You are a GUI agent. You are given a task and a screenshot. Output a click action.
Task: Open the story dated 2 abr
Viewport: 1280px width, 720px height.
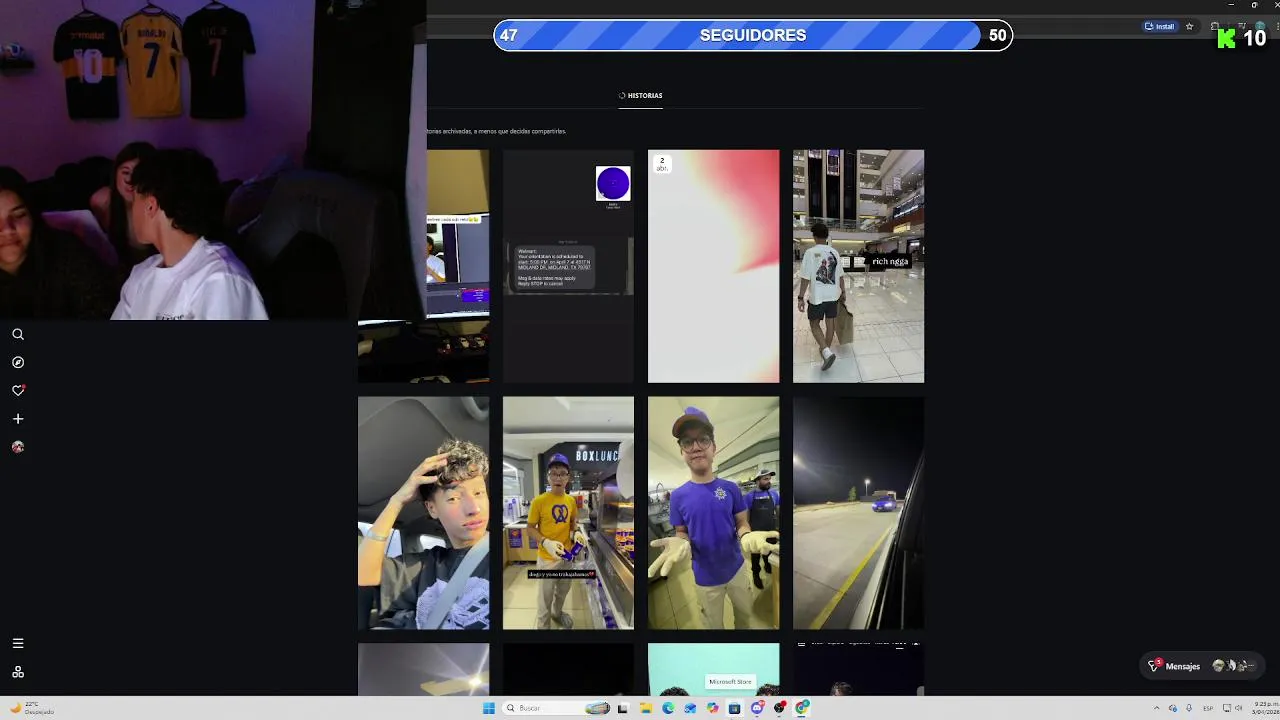click(713, 266)
